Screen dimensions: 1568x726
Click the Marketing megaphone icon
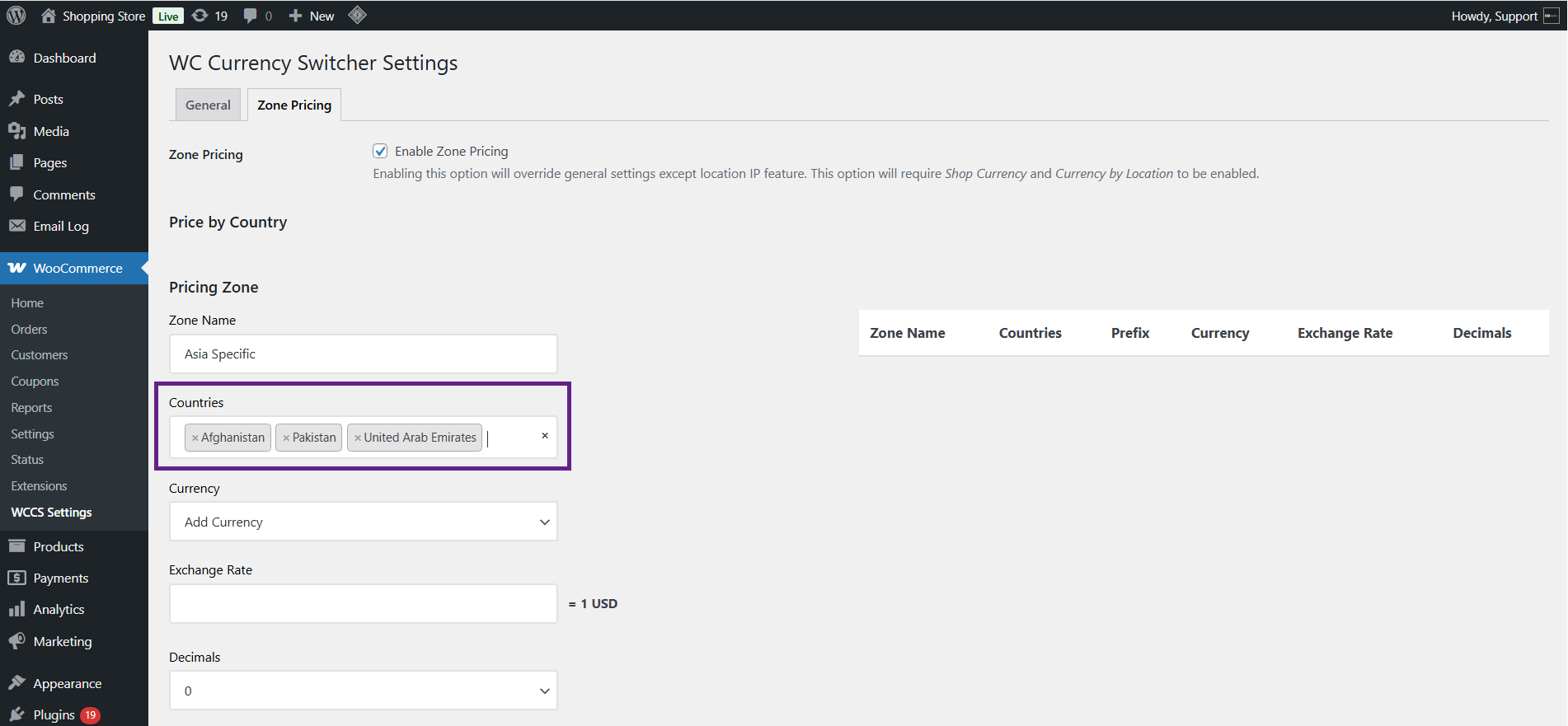pyautogui.click(x=16, y=641)
